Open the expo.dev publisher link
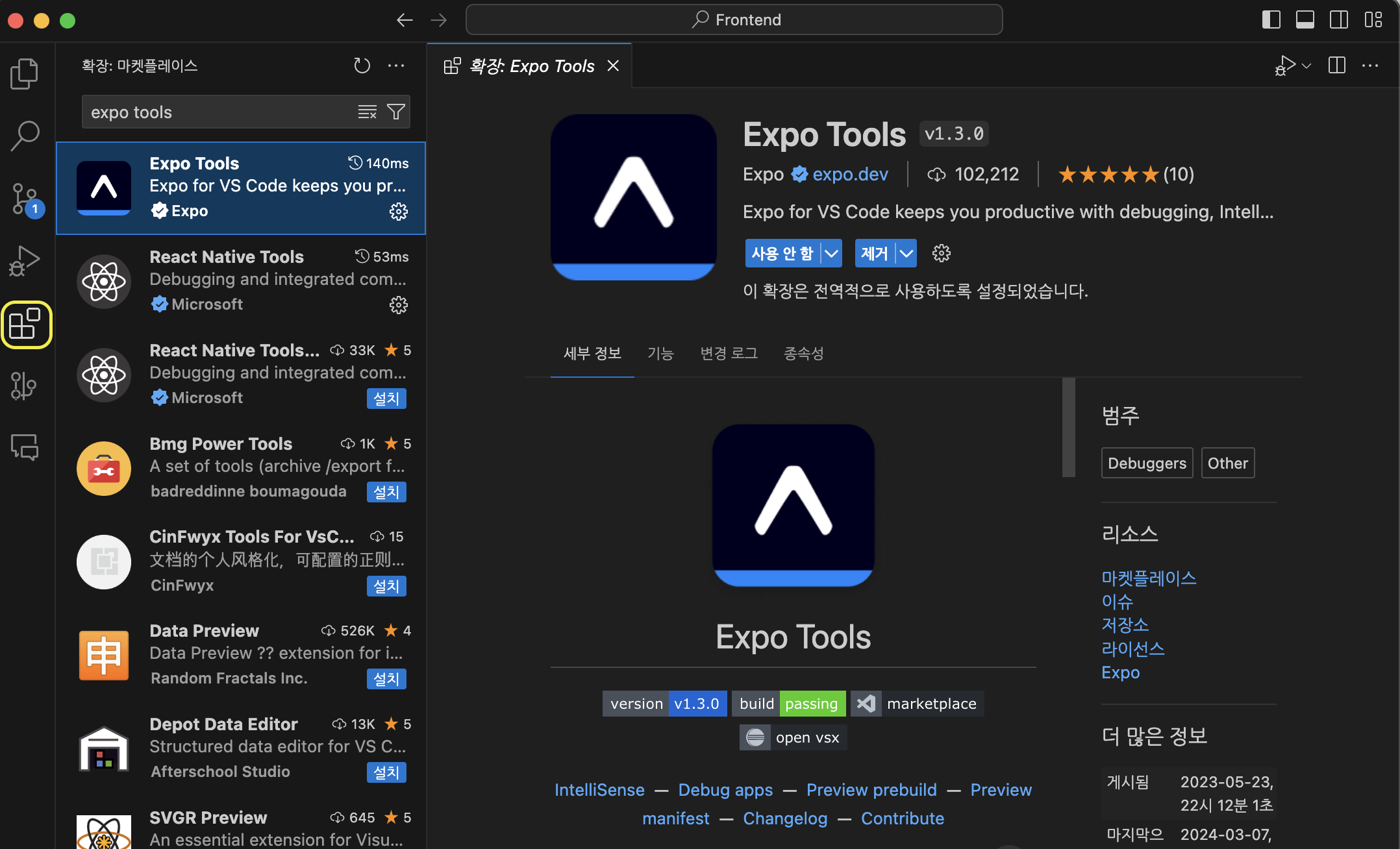 (x=850, y=174)
